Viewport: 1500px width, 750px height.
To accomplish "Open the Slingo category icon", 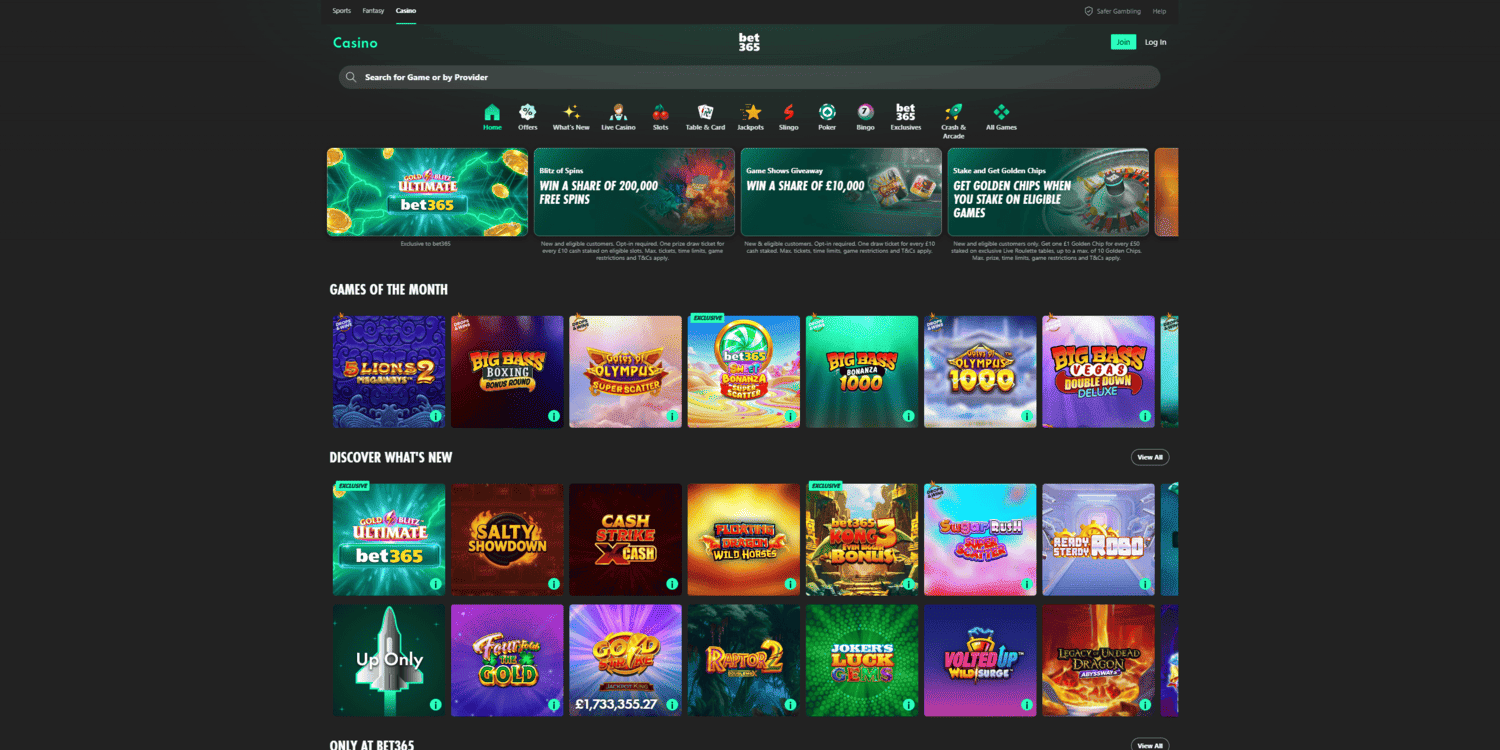I will (x=788, y=113).
